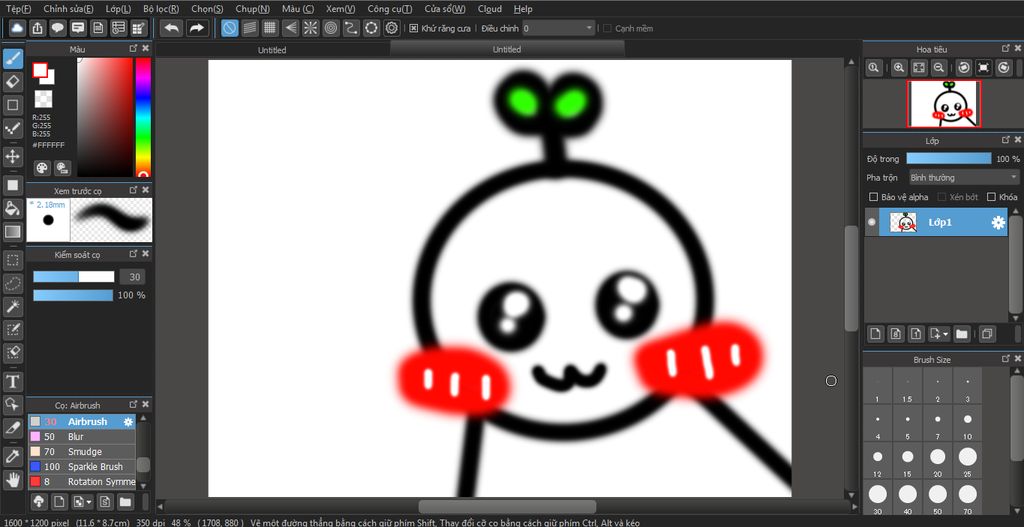Open the Help menu

coord(522,9)
